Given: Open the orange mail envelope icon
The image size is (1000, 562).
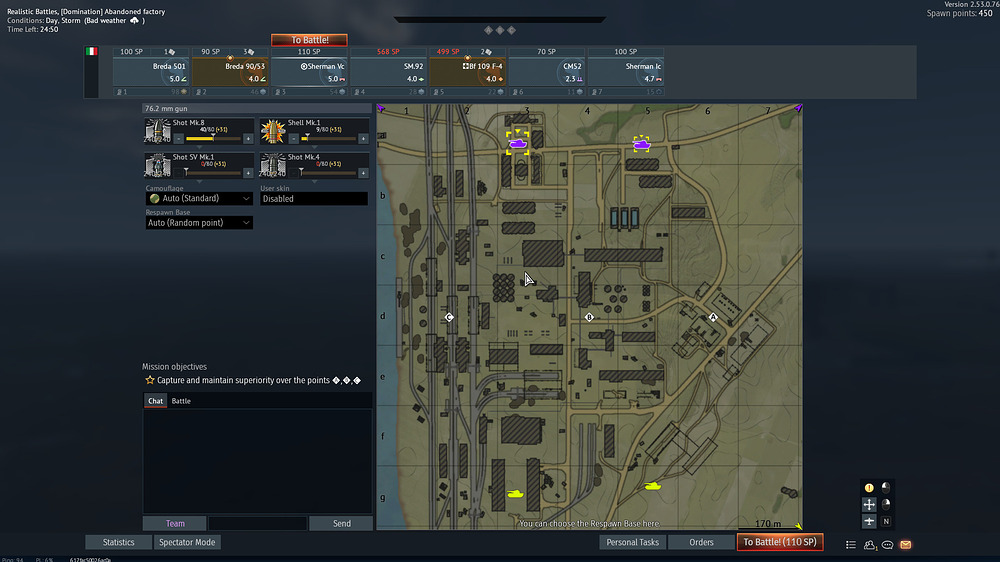Looking at the screenshot, I should tap(906, 545).
